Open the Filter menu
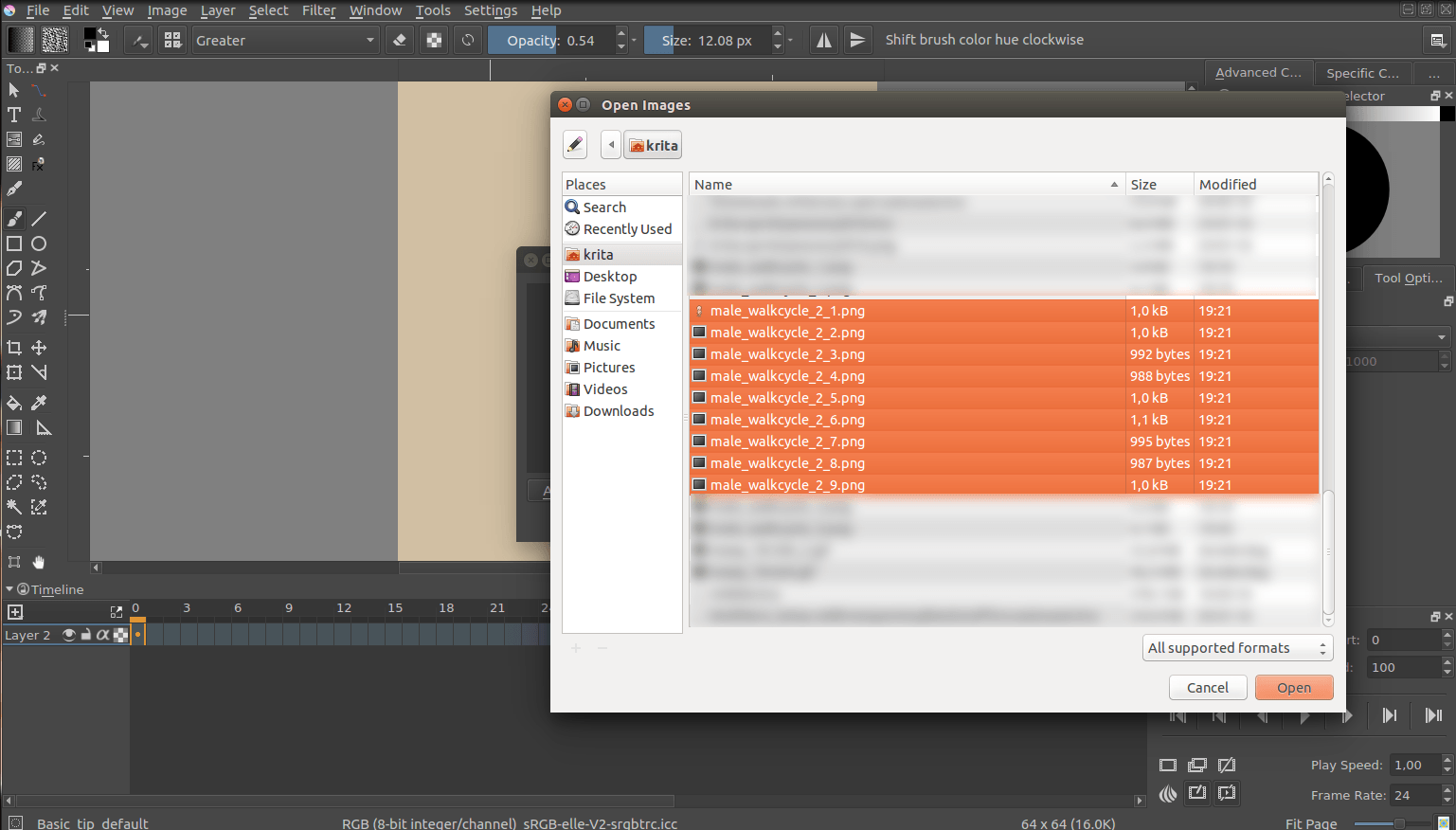 [x=318, y=10]
